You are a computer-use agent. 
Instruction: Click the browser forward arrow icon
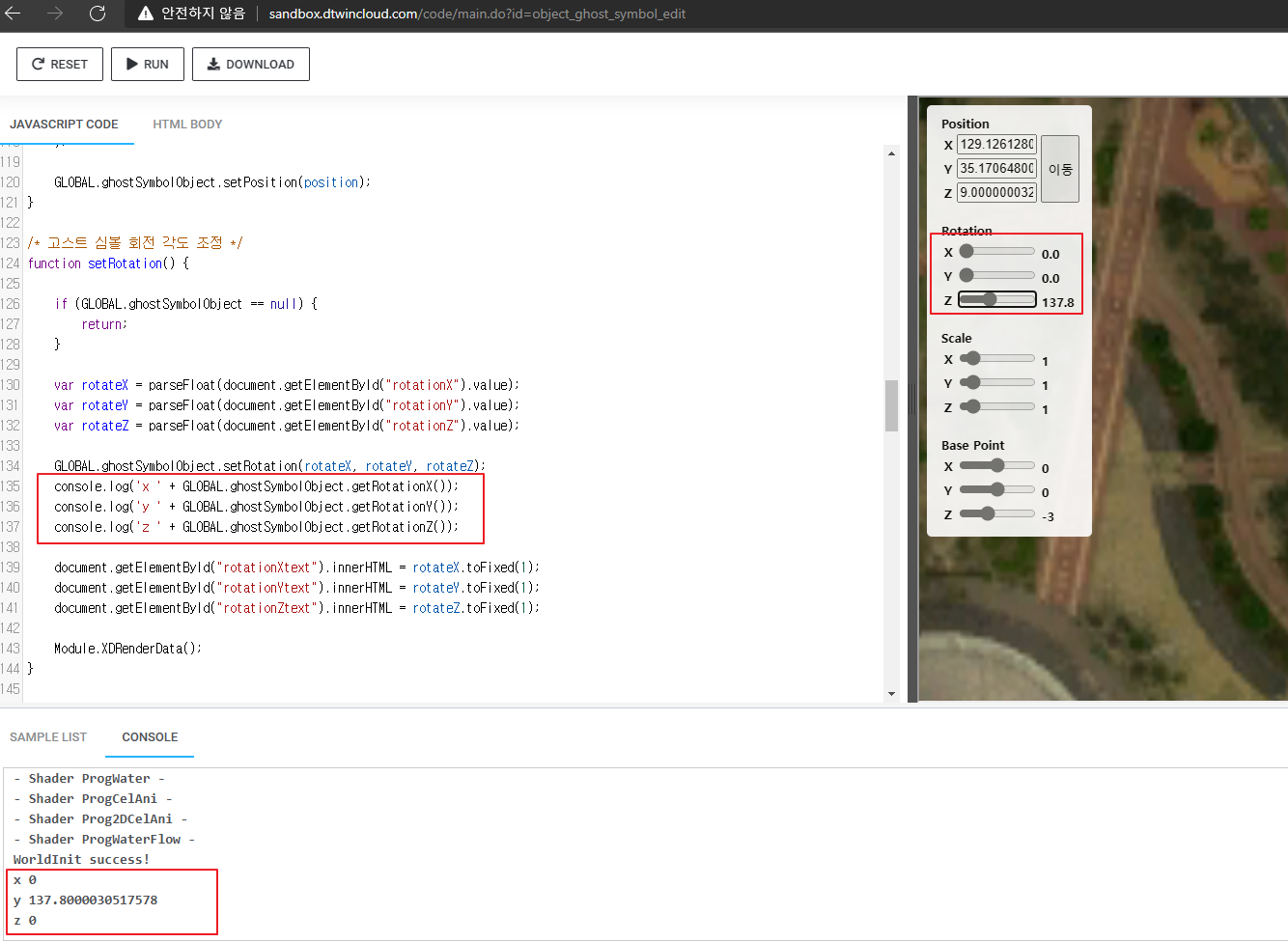56,14
